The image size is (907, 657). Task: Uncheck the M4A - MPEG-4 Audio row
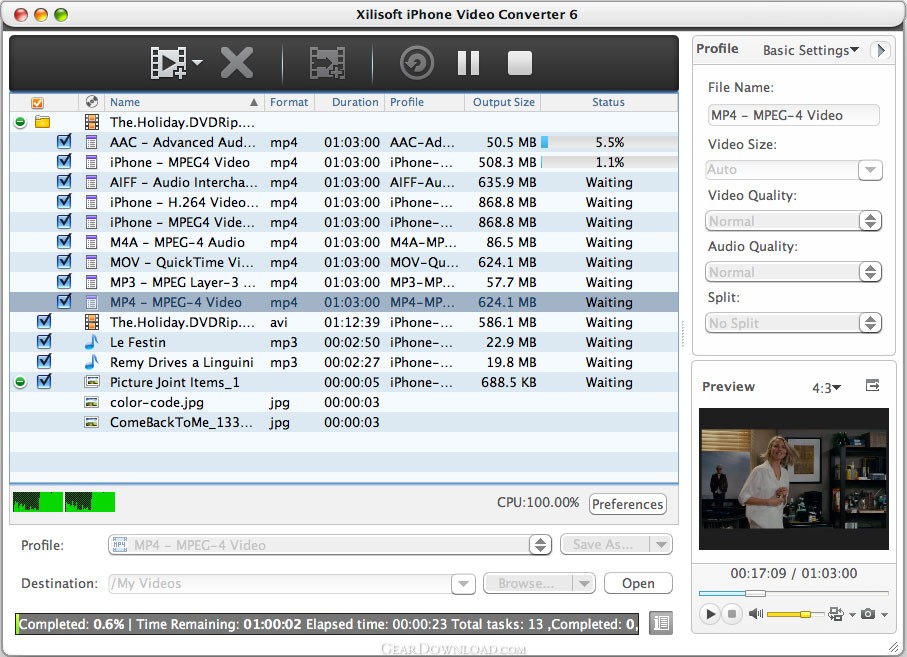click(64, 241)
